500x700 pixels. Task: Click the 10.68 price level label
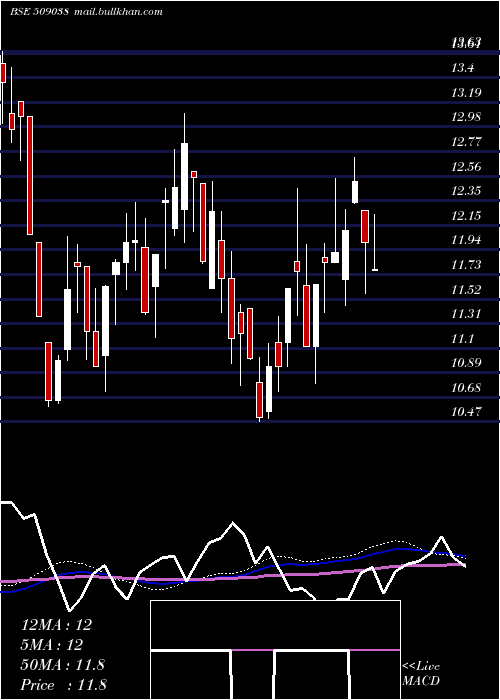coord(467,387)
